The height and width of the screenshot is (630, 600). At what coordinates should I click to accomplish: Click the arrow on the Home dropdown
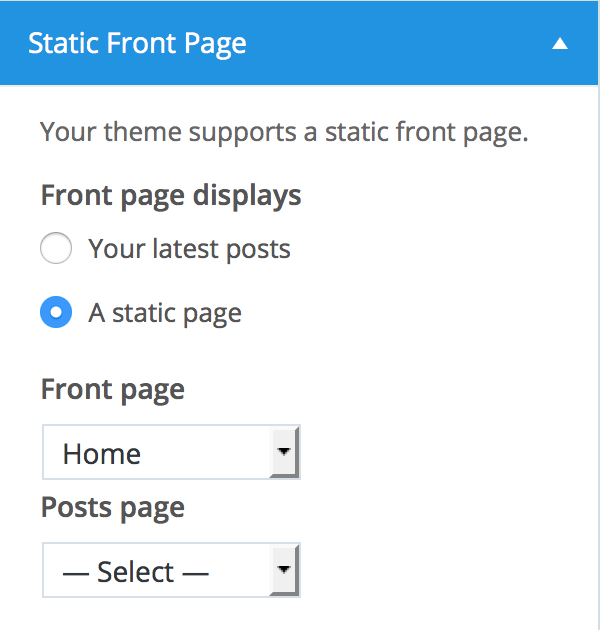pyautogui.click(x=285, y=452)
